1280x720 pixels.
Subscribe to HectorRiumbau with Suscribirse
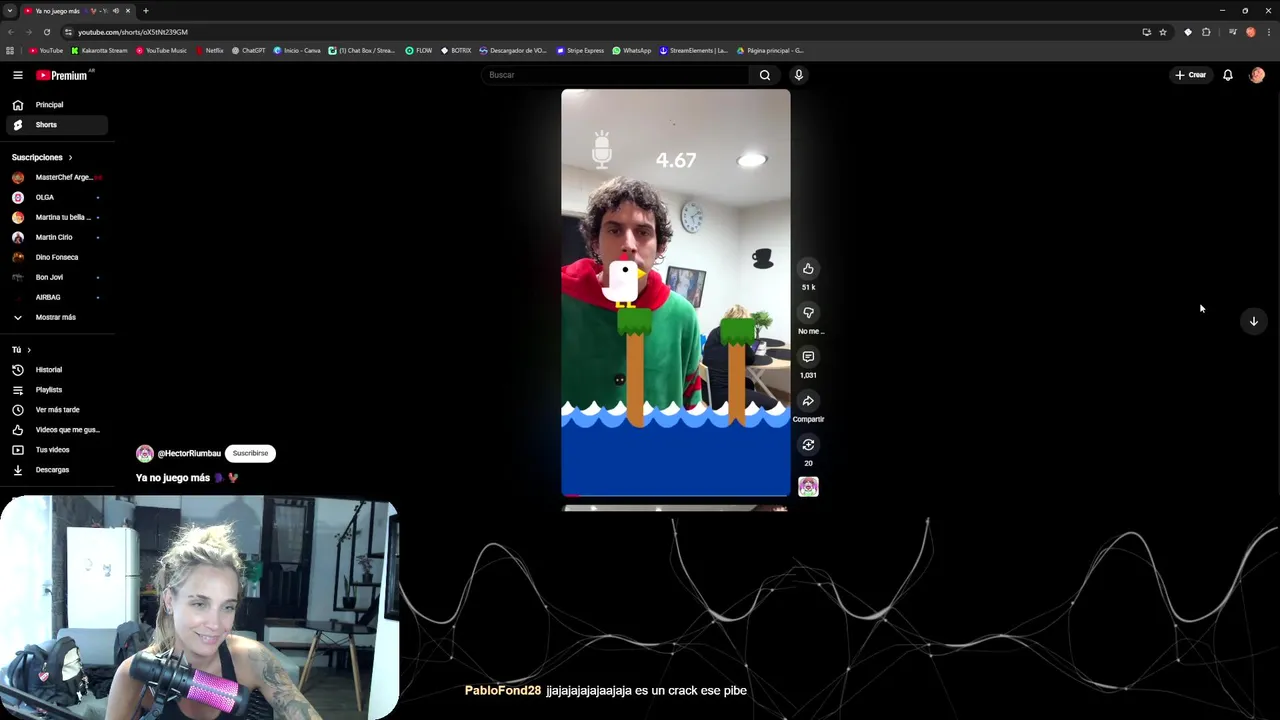pyautogui.click(x=250, y=453)
